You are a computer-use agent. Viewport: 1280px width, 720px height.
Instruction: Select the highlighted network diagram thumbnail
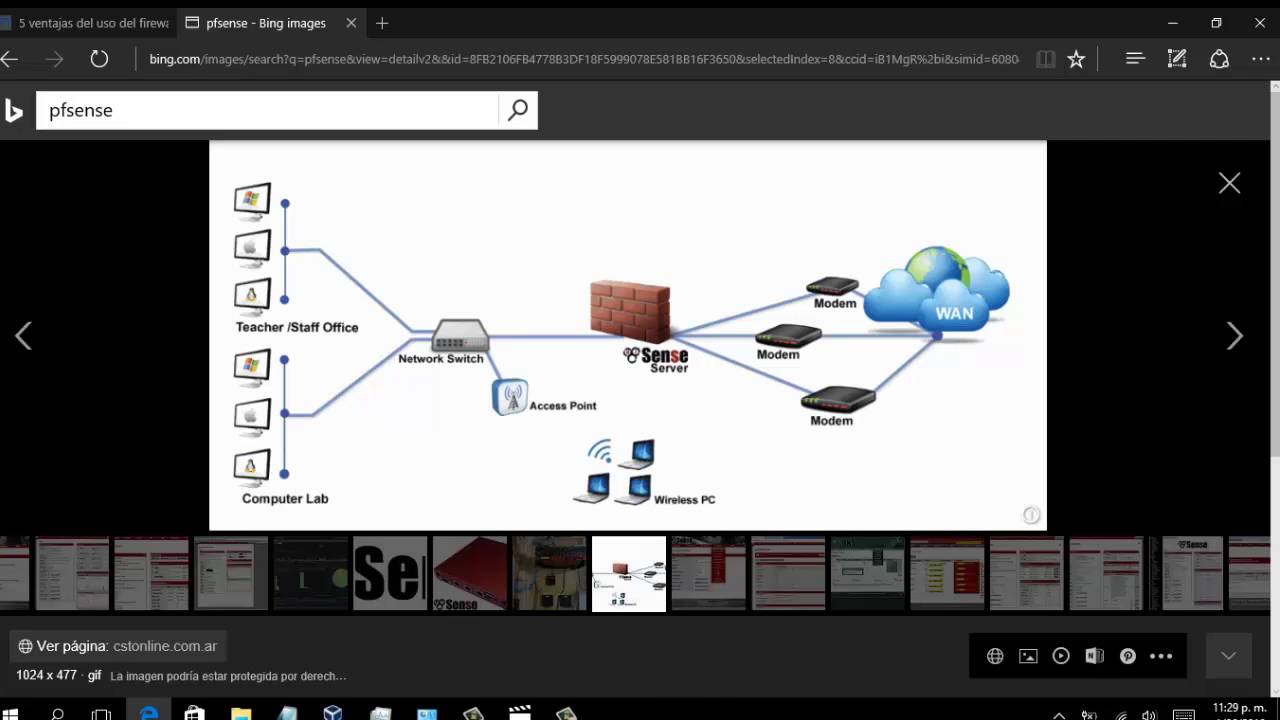(629, 573)
